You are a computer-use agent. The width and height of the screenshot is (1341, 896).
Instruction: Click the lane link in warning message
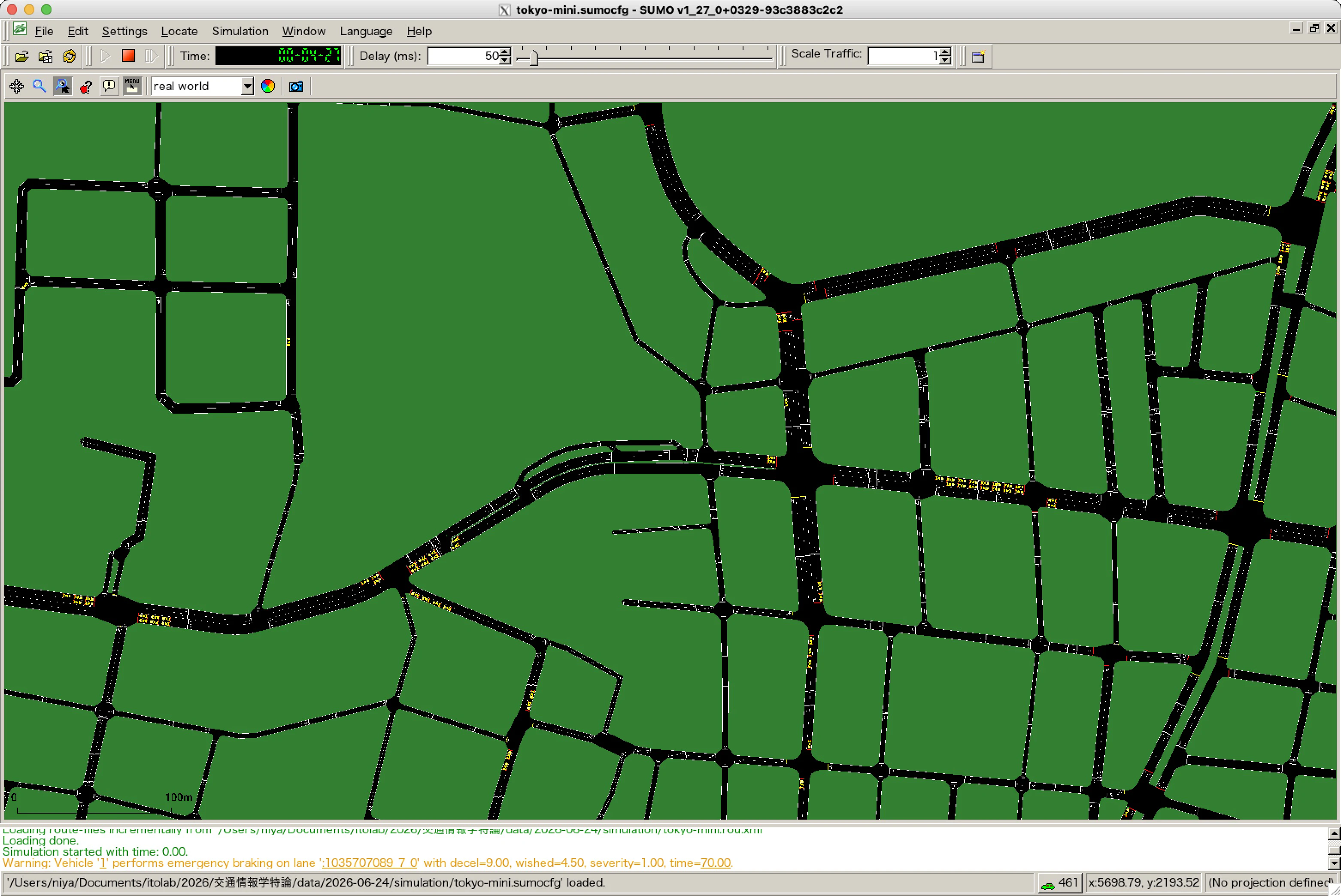pyautogui.click(x=370, y=862)
